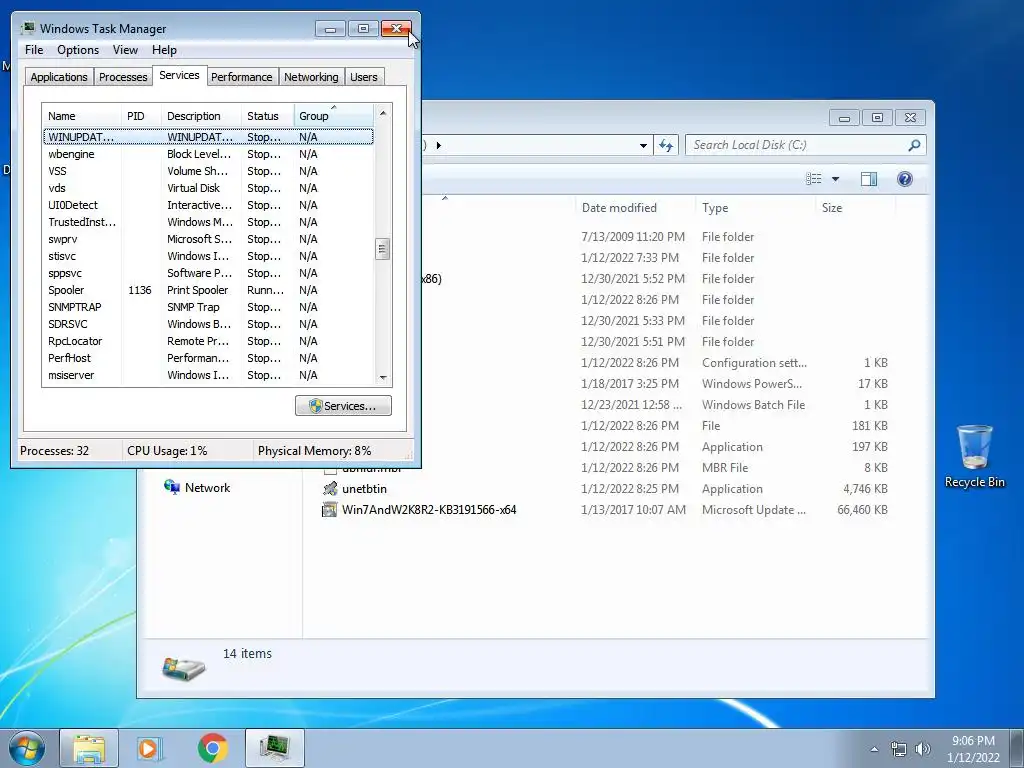Click the Task Manager taskbar icon
This screenshot has width=1024, height=768.
click(274, 748)
